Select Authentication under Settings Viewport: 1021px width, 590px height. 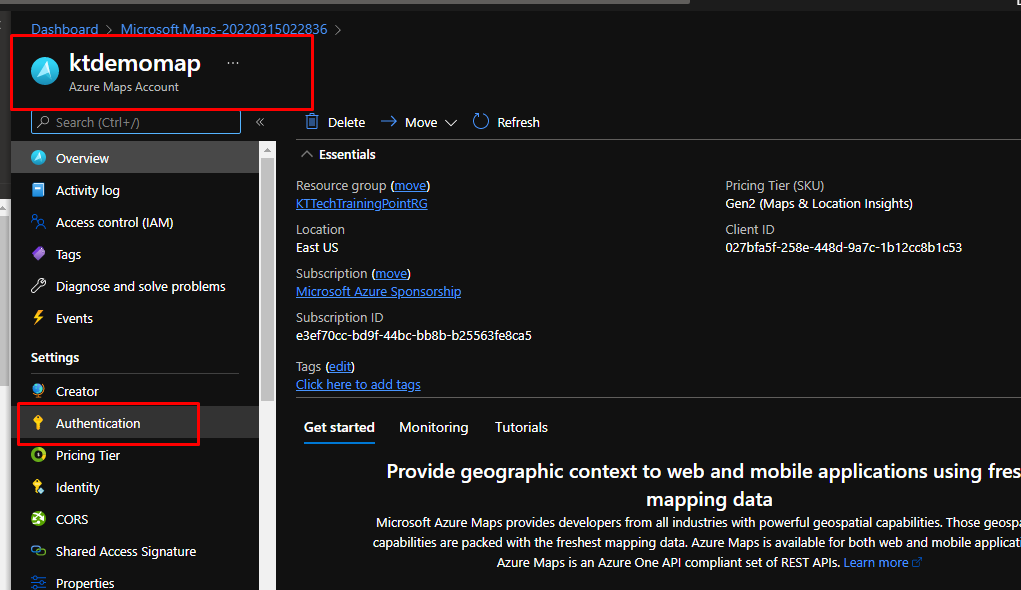click(135, 423)
